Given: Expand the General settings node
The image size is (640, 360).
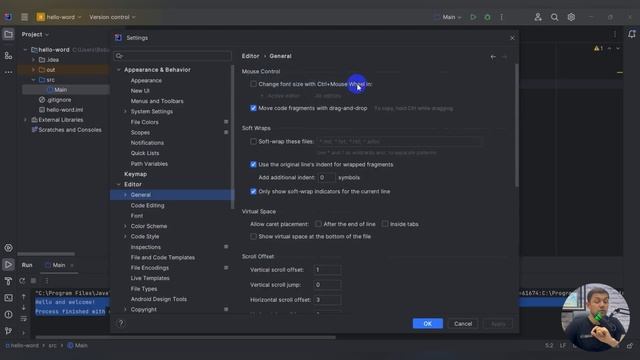Looking at the screenshot, I should [x=125, y=195].
